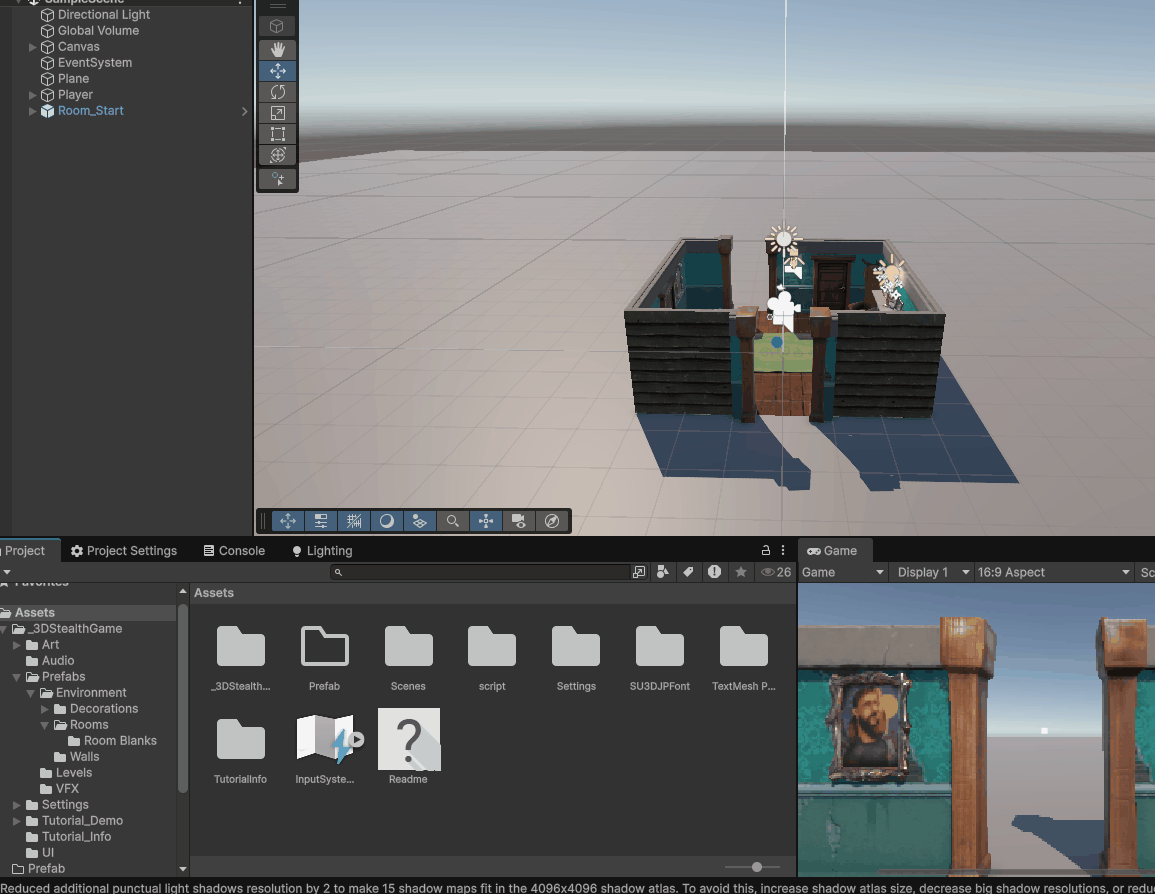Open the Lighting tab

321,551
